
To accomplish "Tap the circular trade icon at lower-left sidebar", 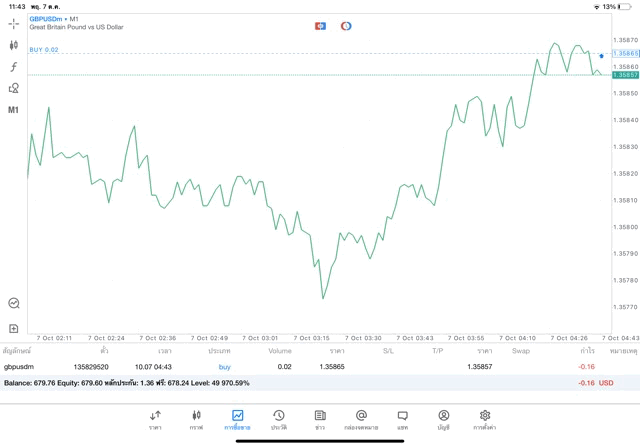I will 14,303.
